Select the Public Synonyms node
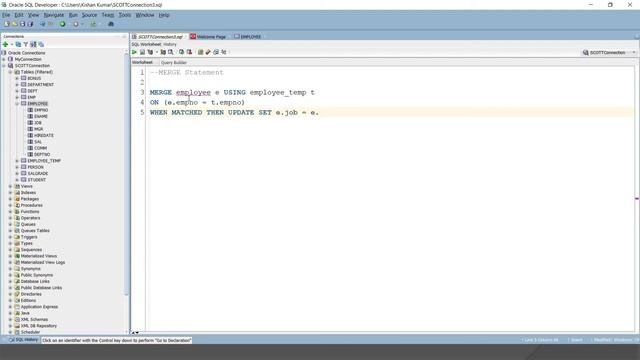This screenshot has width=640, height=360. coord(37,275)
